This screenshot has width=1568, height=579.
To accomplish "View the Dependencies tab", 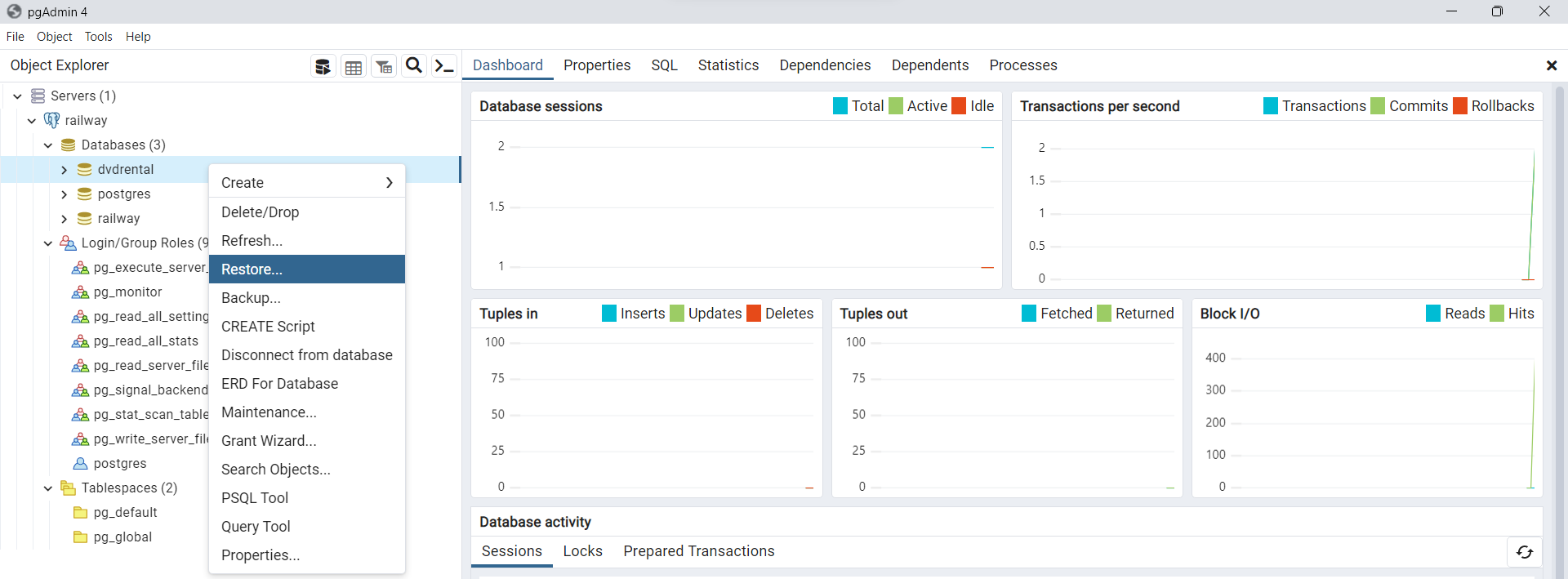I will 825,65.
